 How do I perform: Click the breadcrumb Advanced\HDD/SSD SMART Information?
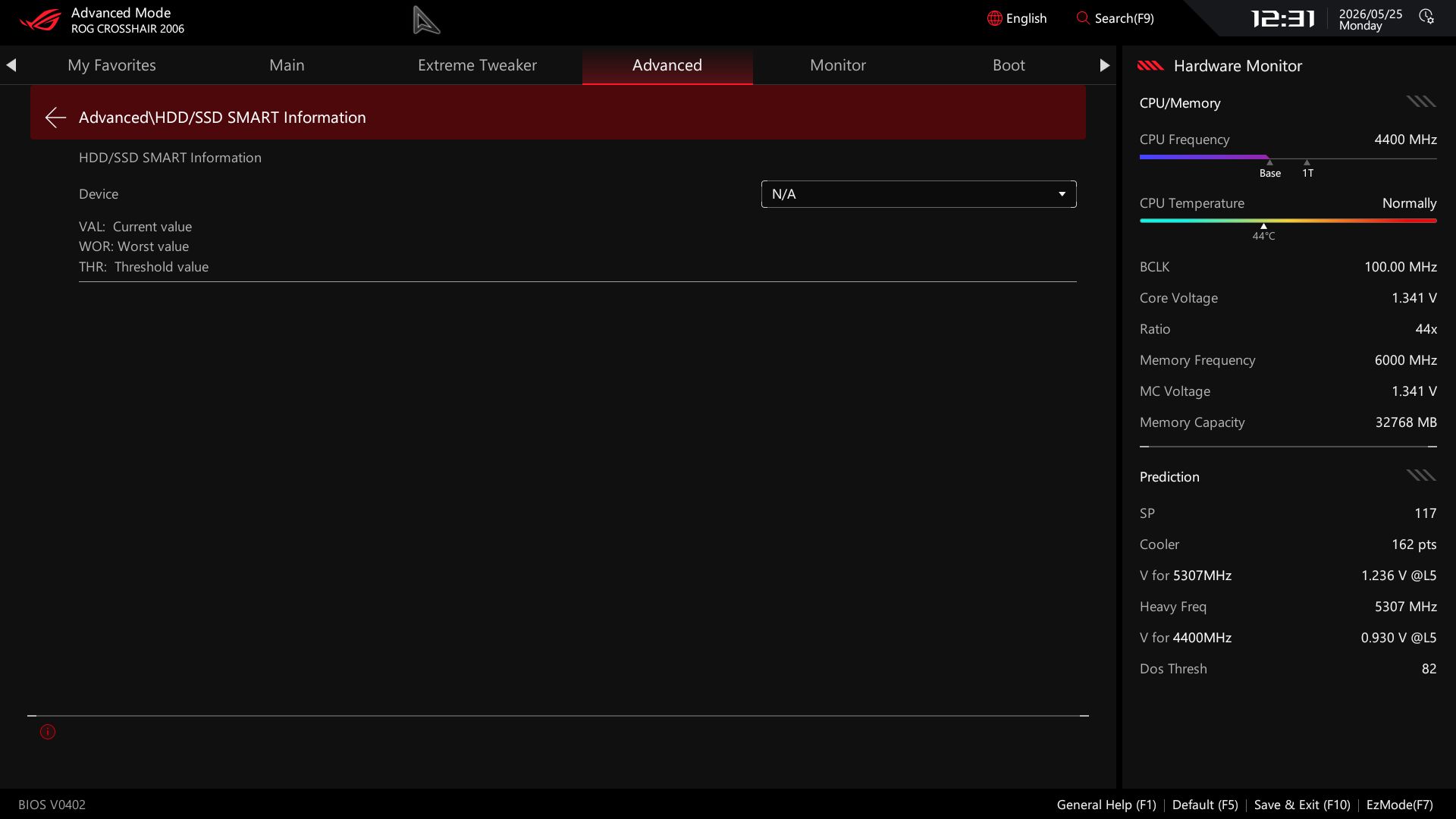222,118
